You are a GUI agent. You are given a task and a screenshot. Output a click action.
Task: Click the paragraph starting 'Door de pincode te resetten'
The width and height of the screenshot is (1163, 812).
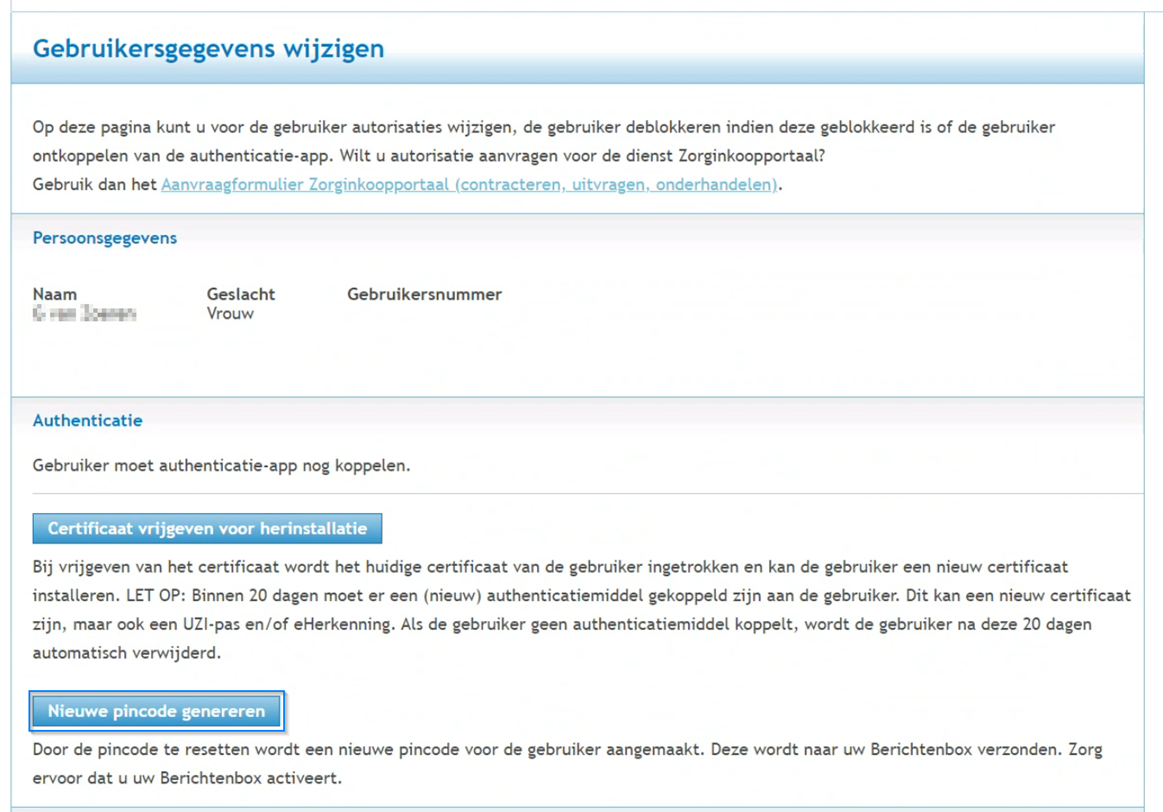[x=400, y=749]
